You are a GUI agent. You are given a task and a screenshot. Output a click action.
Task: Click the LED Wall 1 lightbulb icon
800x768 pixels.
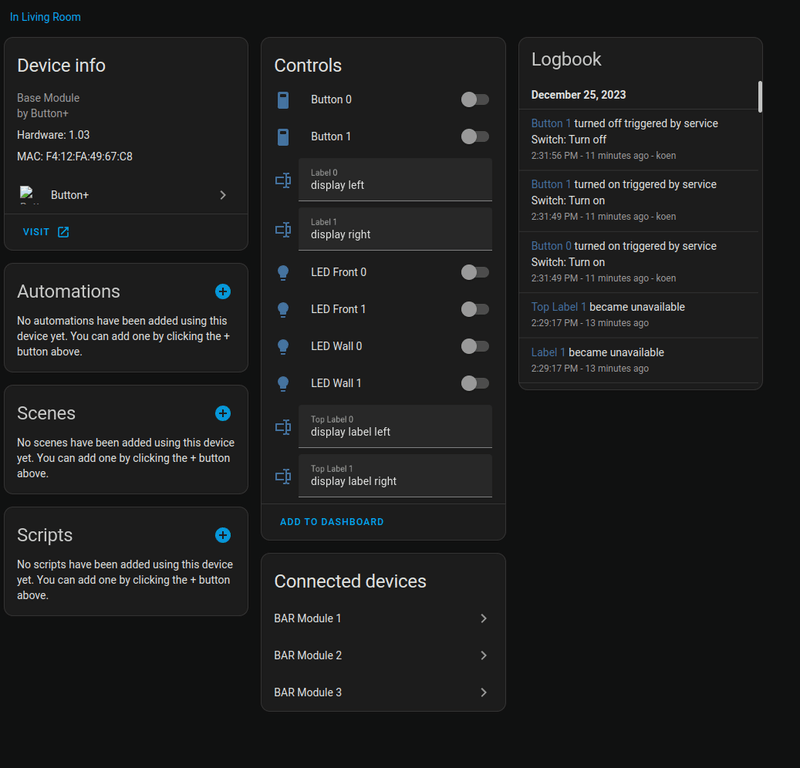tap(283, 383)
